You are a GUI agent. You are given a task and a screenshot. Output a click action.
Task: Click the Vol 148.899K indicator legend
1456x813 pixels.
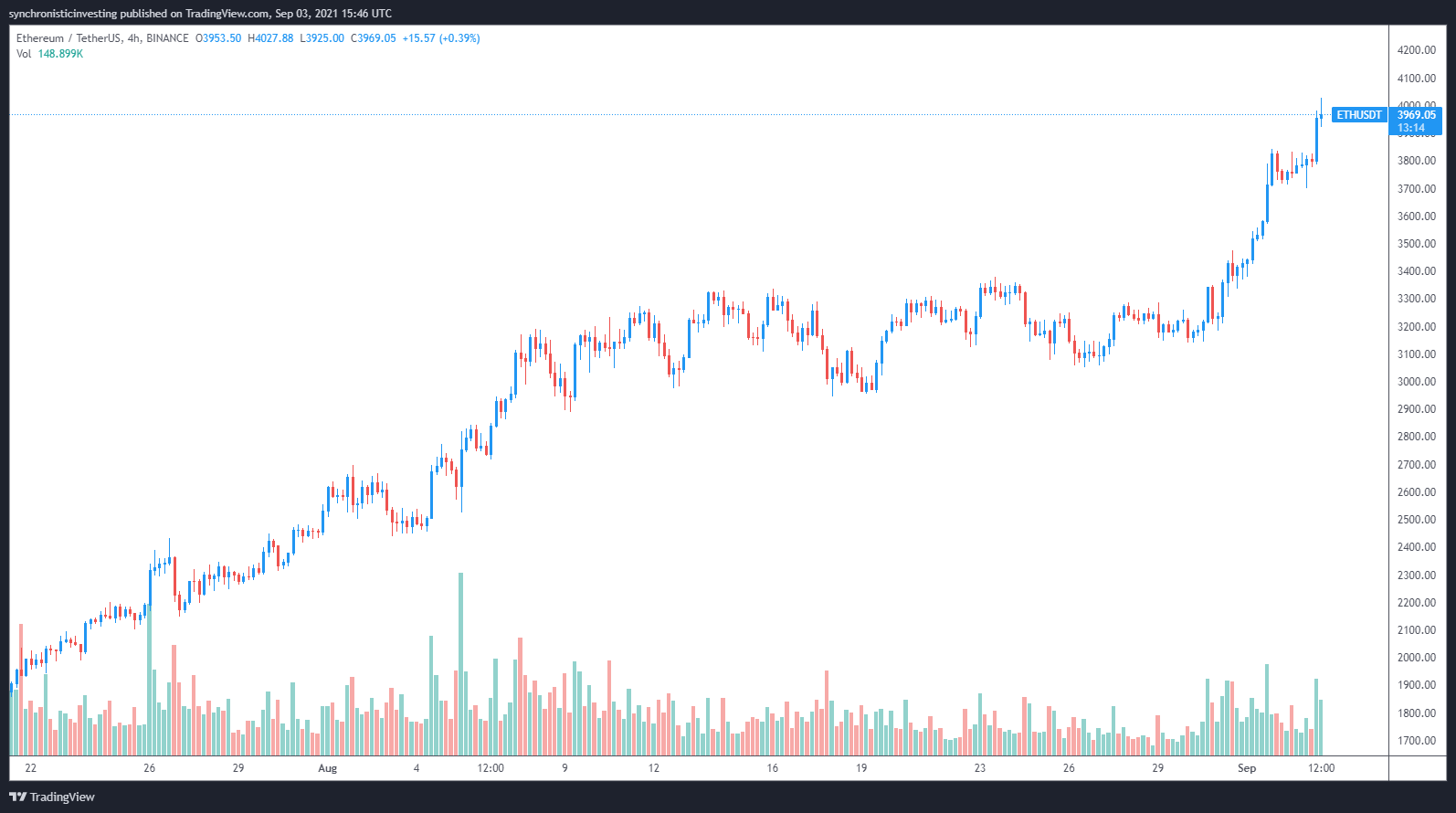point(49,54)
